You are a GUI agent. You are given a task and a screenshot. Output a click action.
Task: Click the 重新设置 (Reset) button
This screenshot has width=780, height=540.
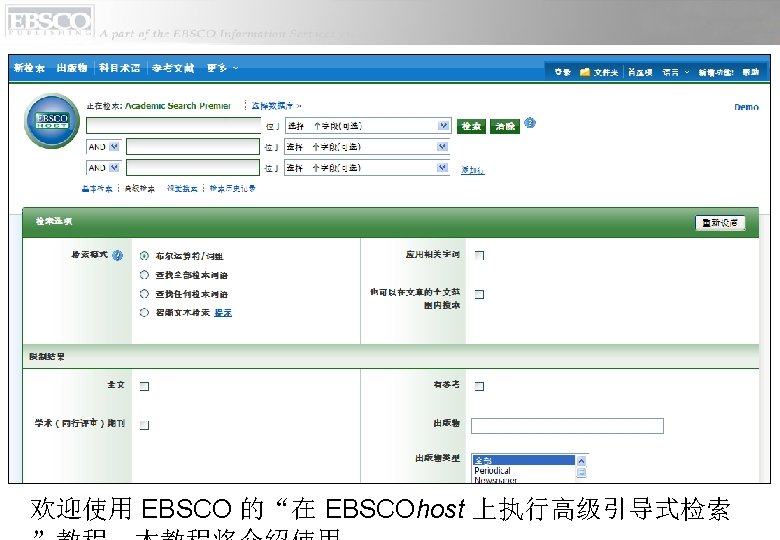pos(720,223)
